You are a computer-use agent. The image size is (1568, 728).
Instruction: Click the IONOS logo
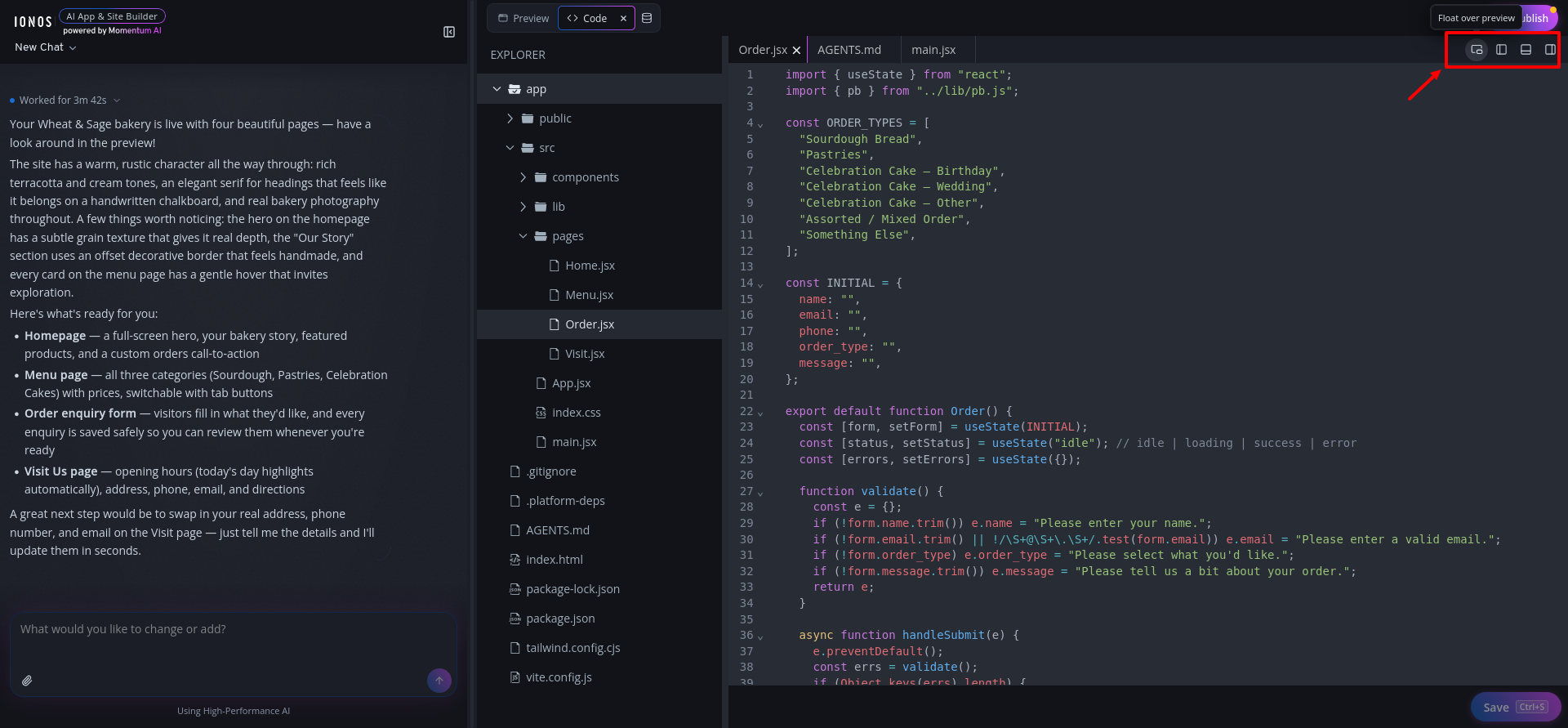click(33, 22)
